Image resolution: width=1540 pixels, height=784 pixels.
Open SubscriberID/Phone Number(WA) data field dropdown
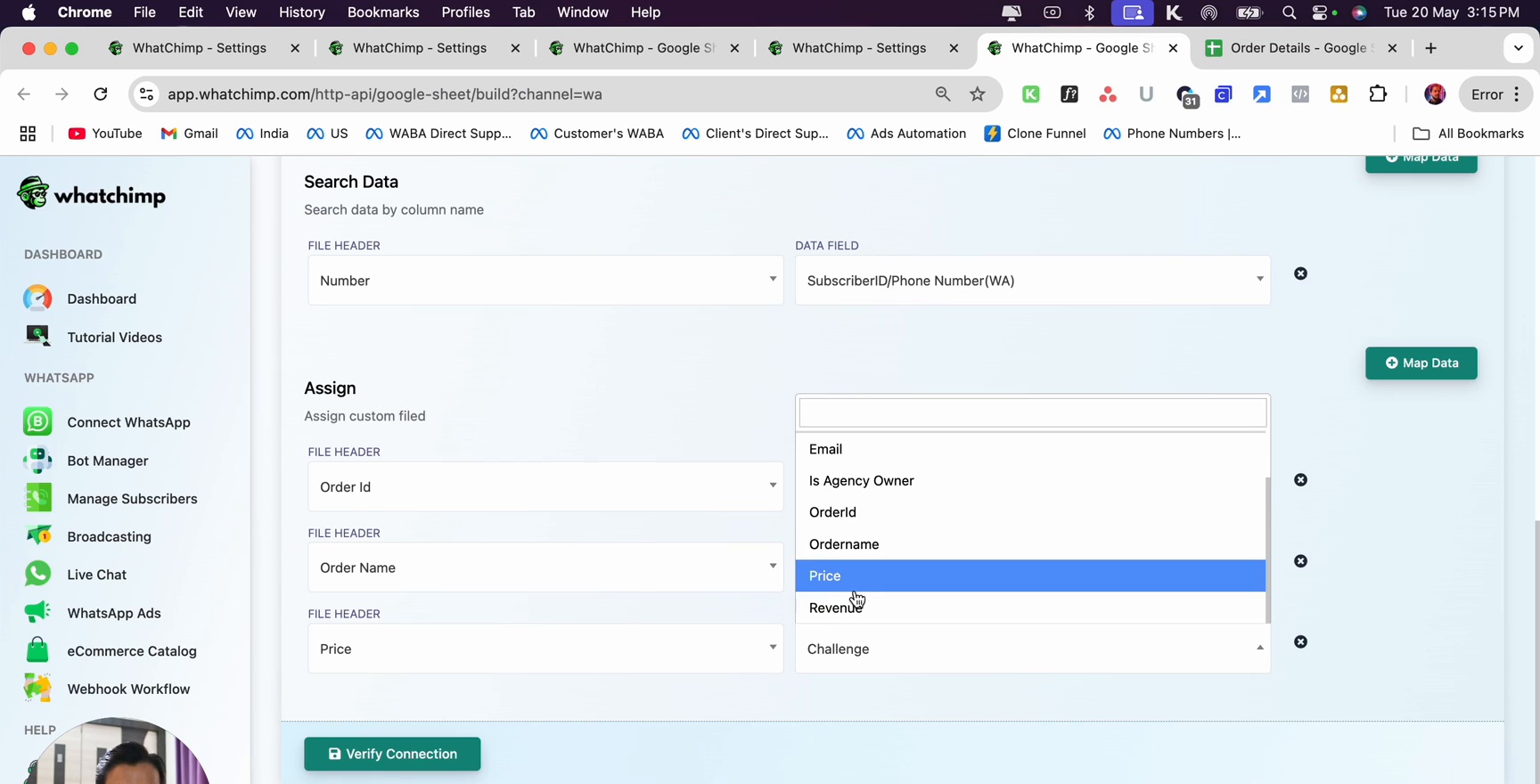point(1033,281)
